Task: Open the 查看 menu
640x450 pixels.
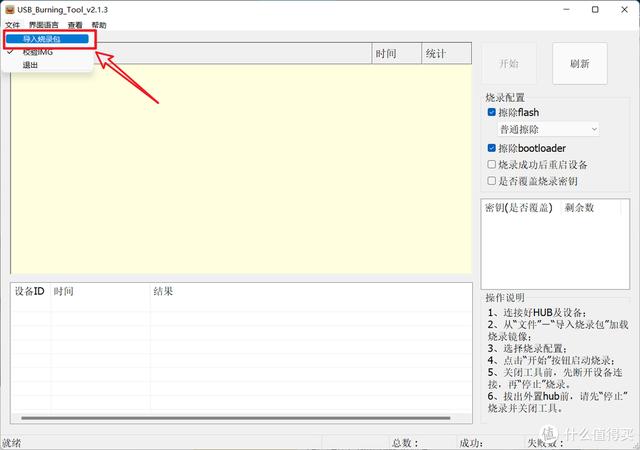Action: 75,25
